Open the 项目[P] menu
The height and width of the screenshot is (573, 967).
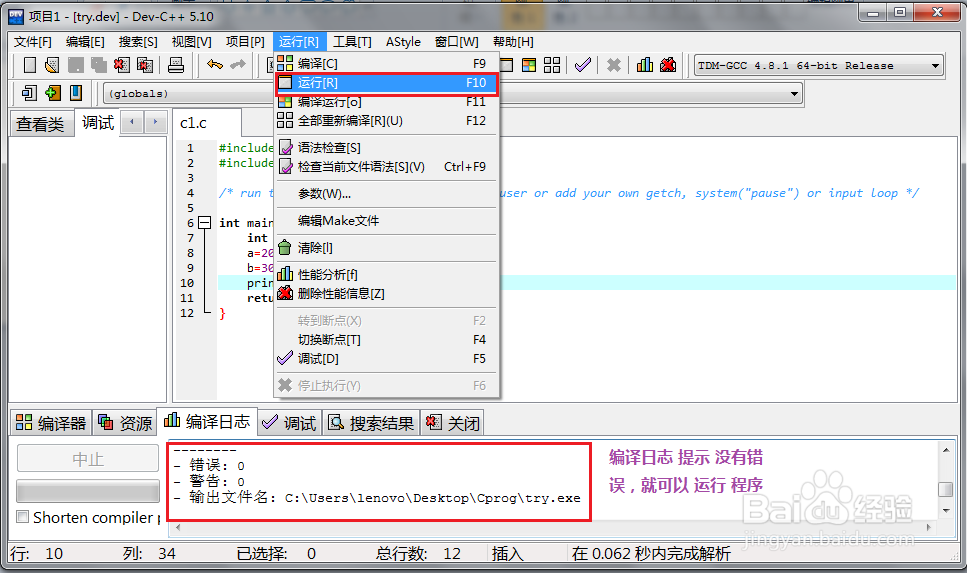click(245, 42)
